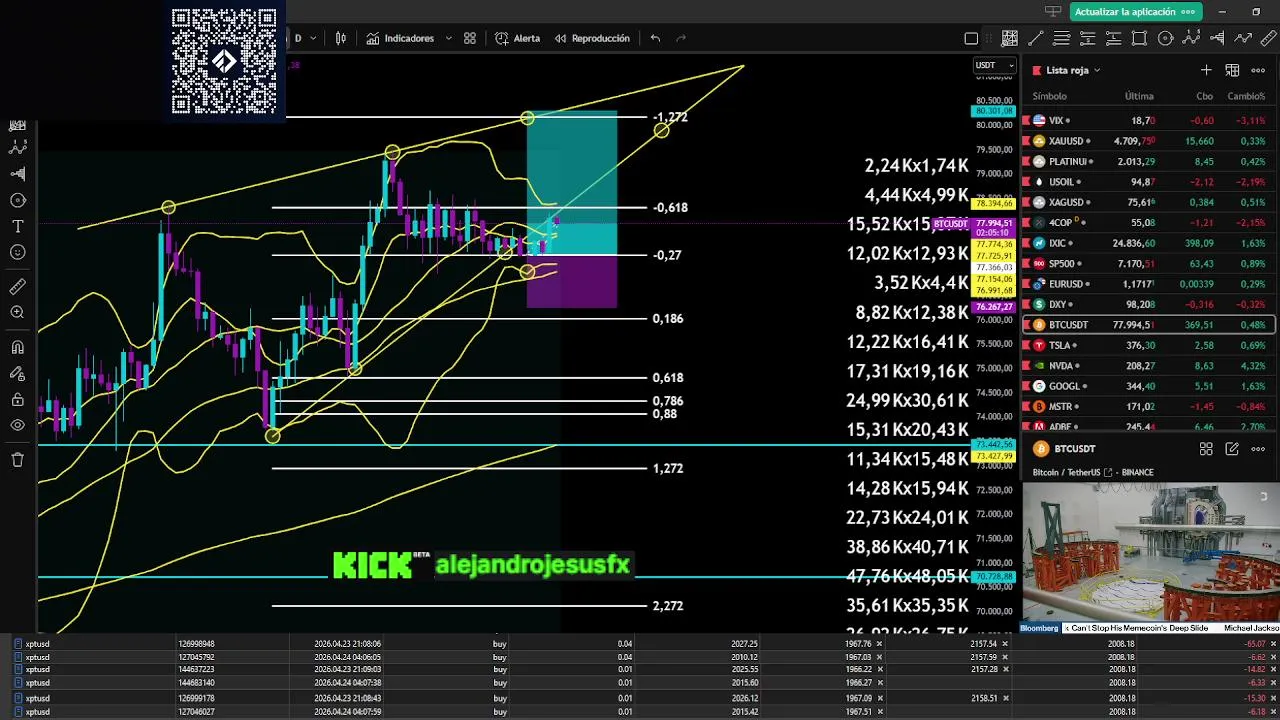Pick the horizontal lines favorite tool
The height and width of the screenshot is (720, 1280).
pyautogui.click(x=1062, y=38)
